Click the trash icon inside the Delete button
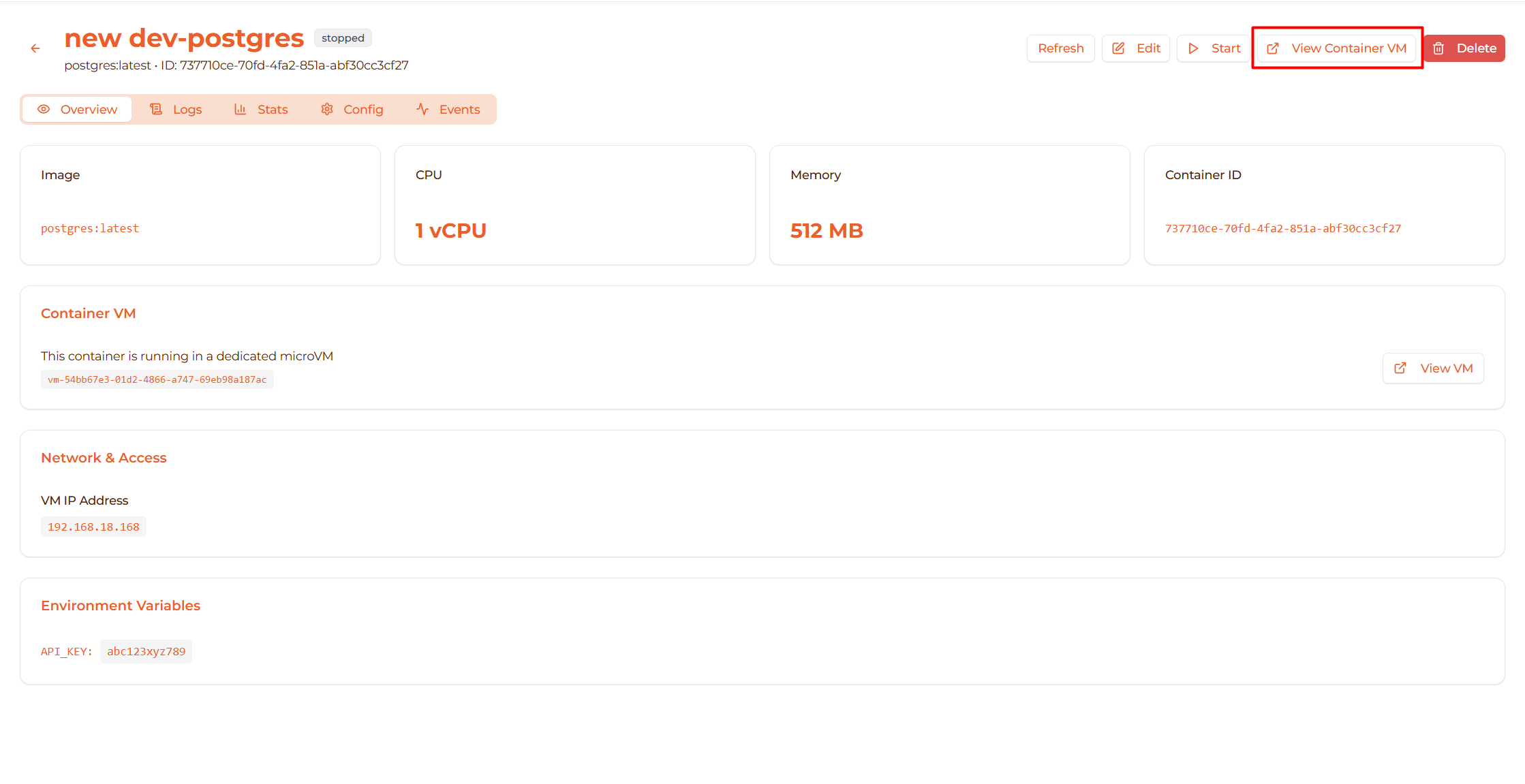Image resolution: width=1525 pixels, height=784 pixels. 1438,48
